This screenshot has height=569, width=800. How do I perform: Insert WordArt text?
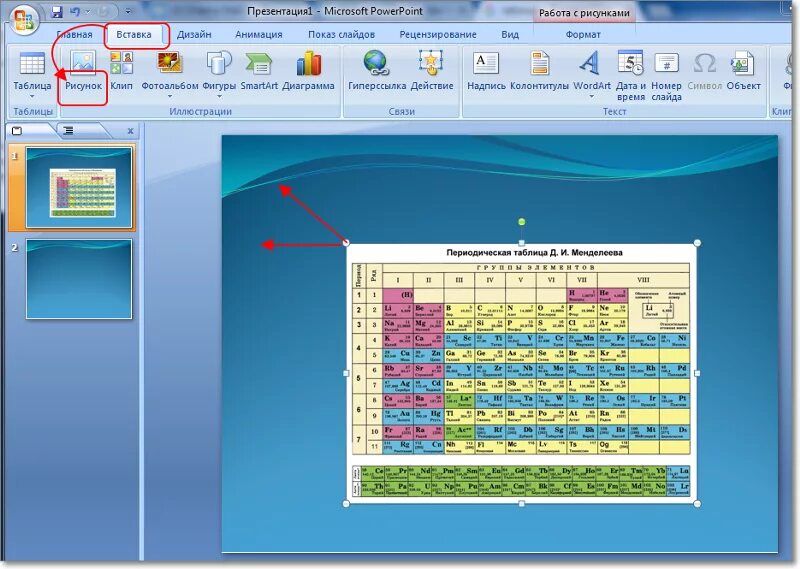click(591, 71)
